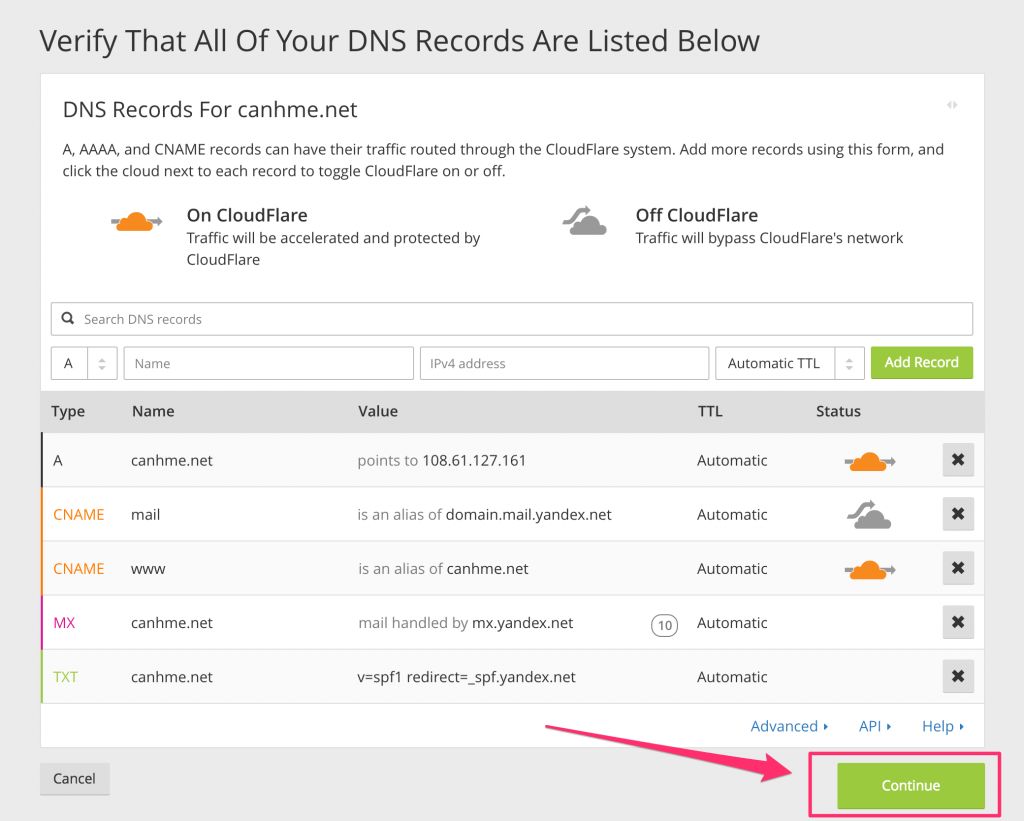Remove the MX record row
1024x821 pixels.
[957, 622]
